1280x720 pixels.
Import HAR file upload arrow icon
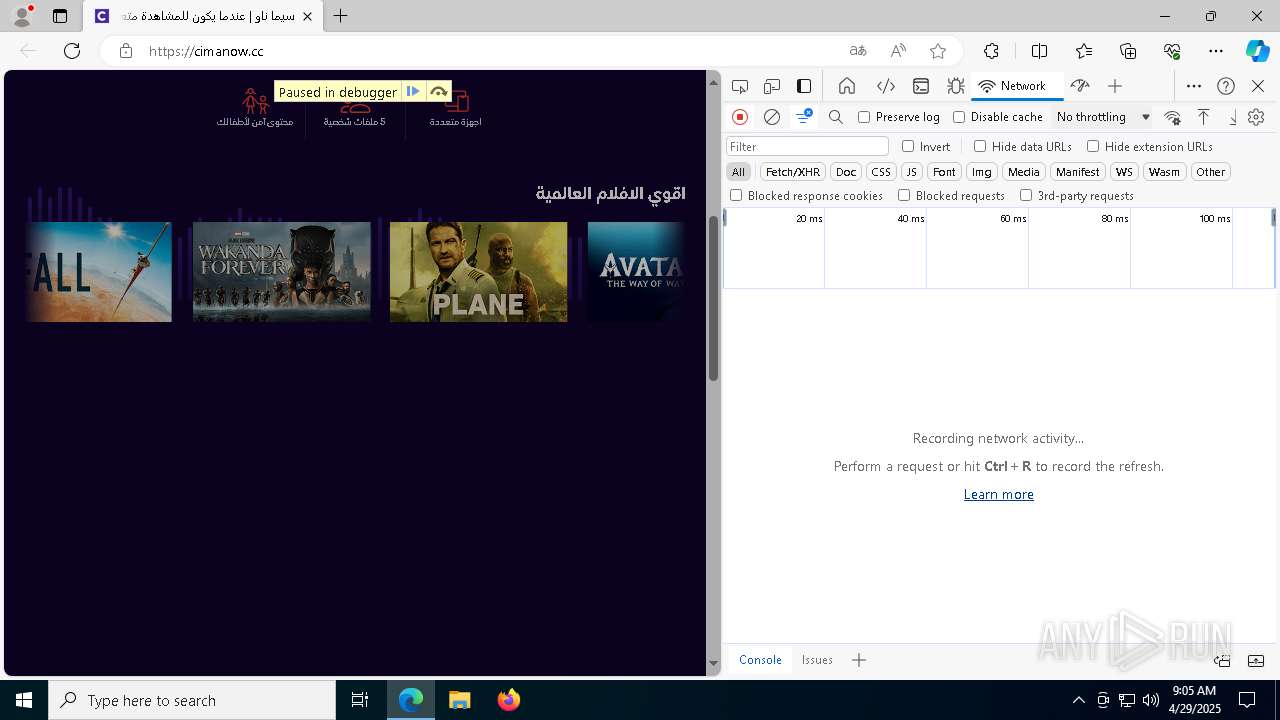1204,117
